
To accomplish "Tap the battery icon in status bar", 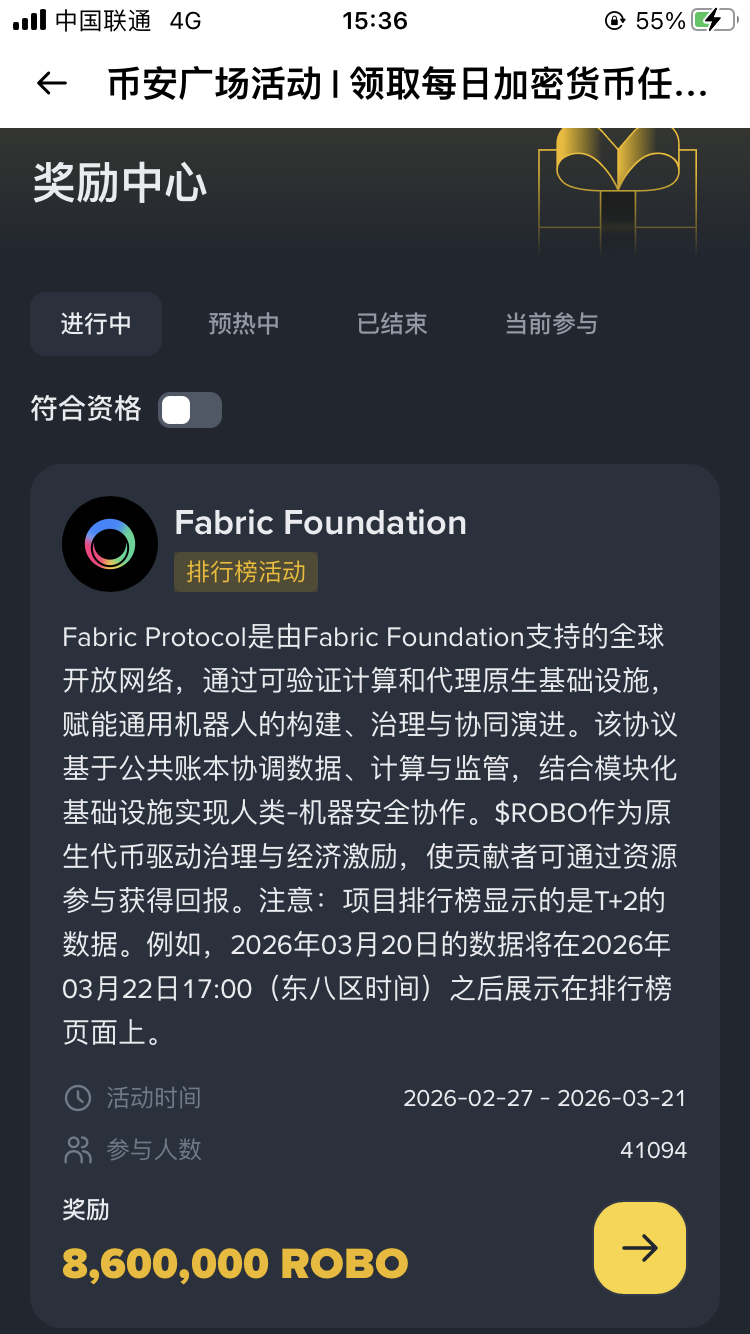I will tap(713, 21).
